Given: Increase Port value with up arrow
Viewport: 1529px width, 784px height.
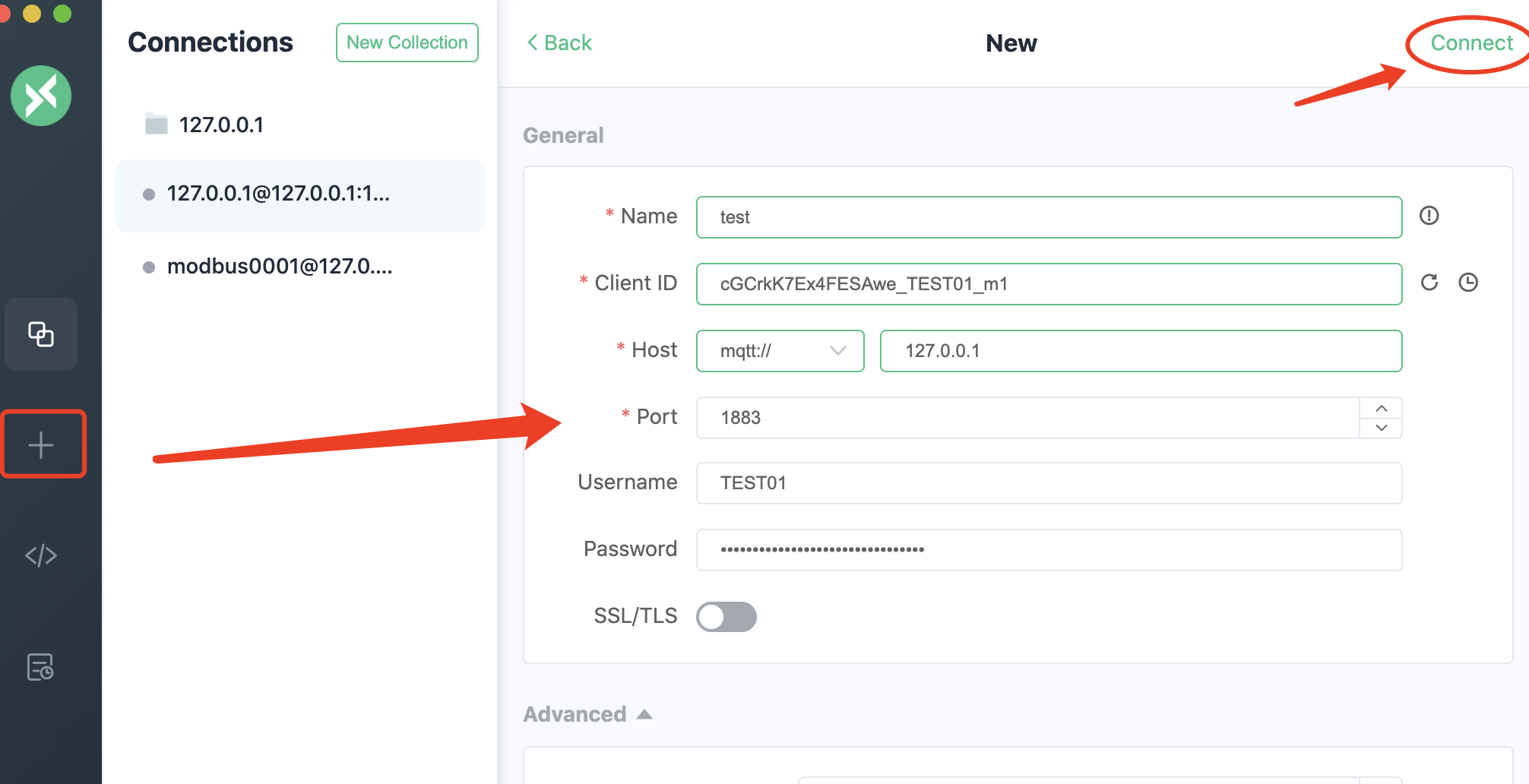Looking at the screenshot, I should point(1381,408).
